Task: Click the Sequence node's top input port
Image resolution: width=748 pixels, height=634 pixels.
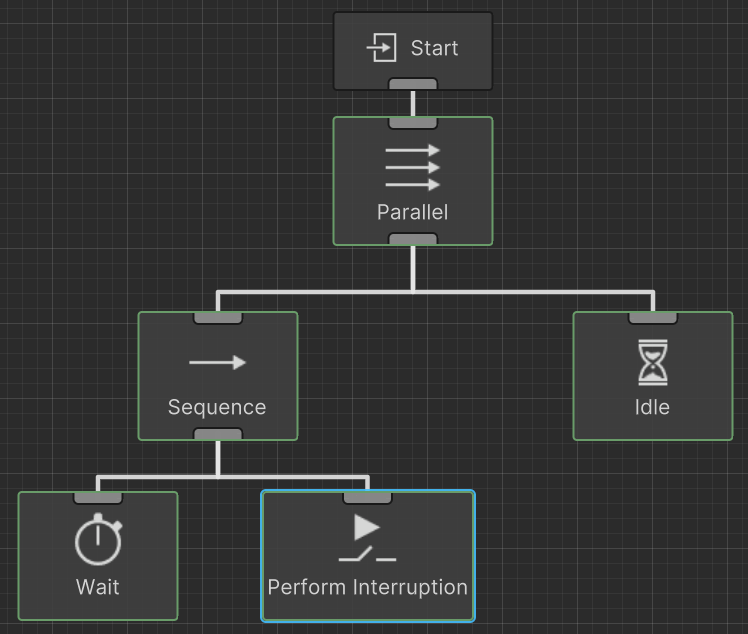Action: tap(217, 318)
